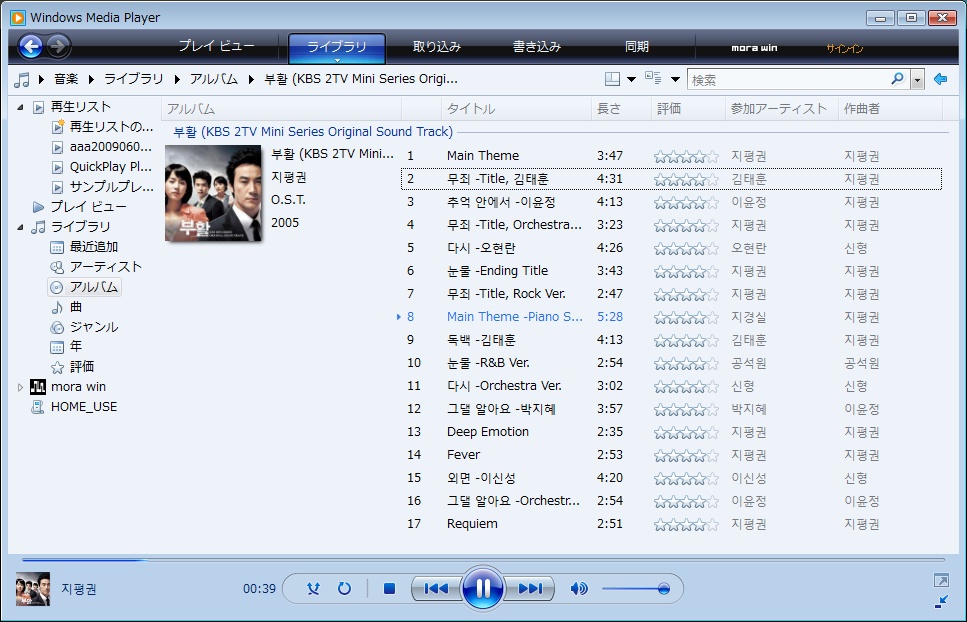967x622 pixels.
Task: Toggle repeat playback
Action: coord(344,589)
